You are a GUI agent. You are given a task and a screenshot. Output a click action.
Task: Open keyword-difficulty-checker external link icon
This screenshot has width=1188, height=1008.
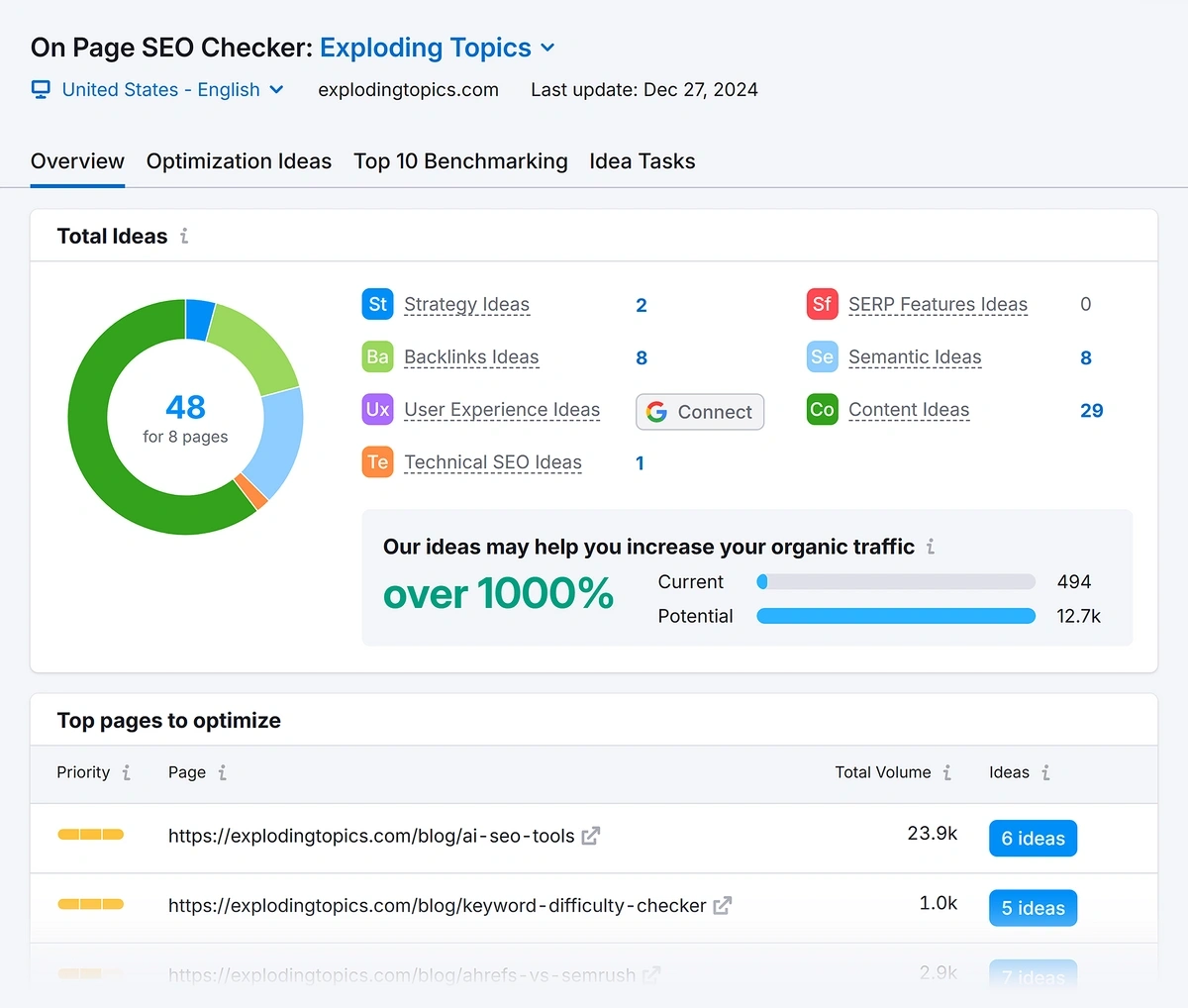723,905
